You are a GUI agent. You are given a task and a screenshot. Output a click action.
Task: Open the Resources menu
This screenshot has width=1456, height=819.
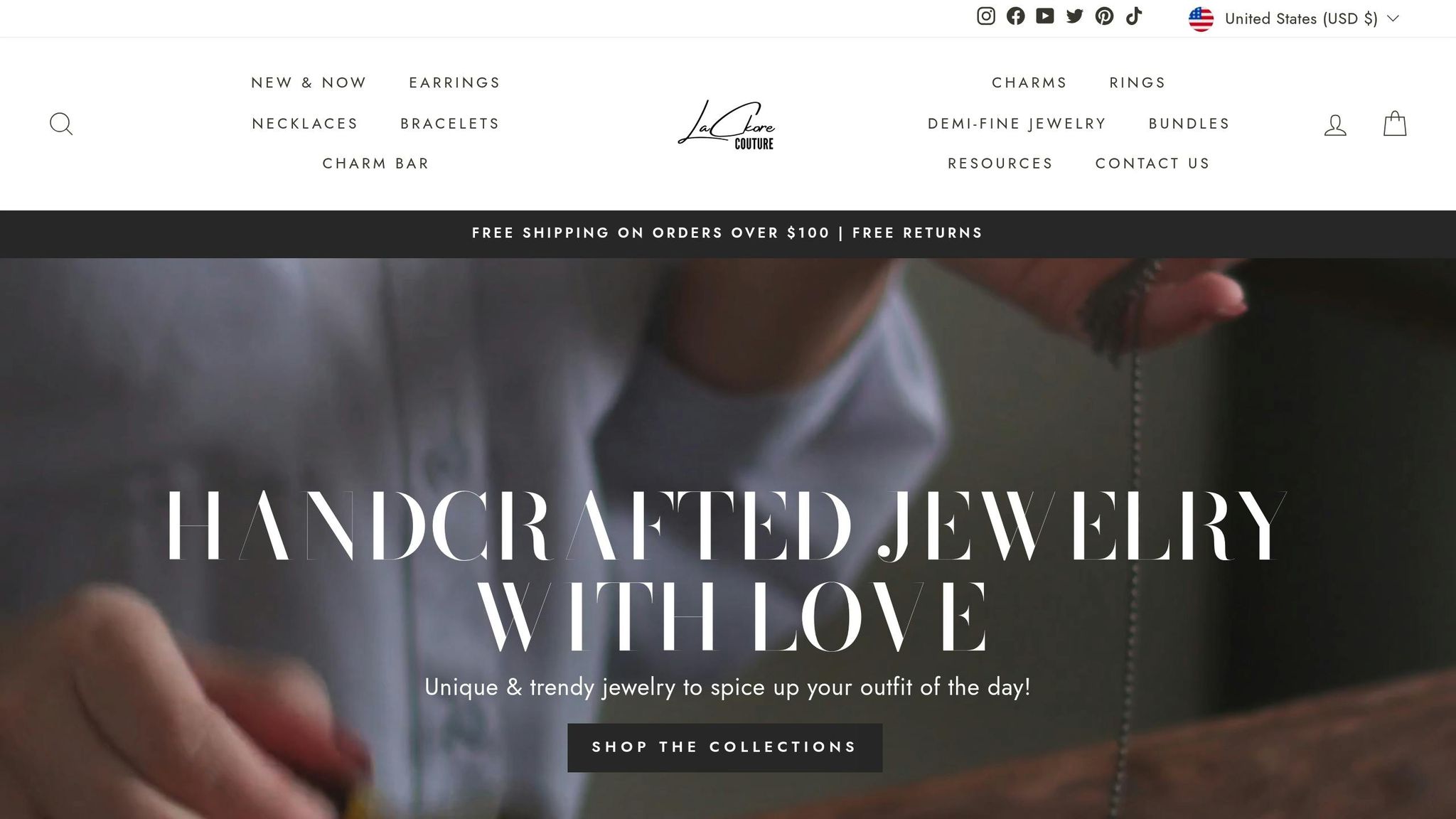point(1000,164)
